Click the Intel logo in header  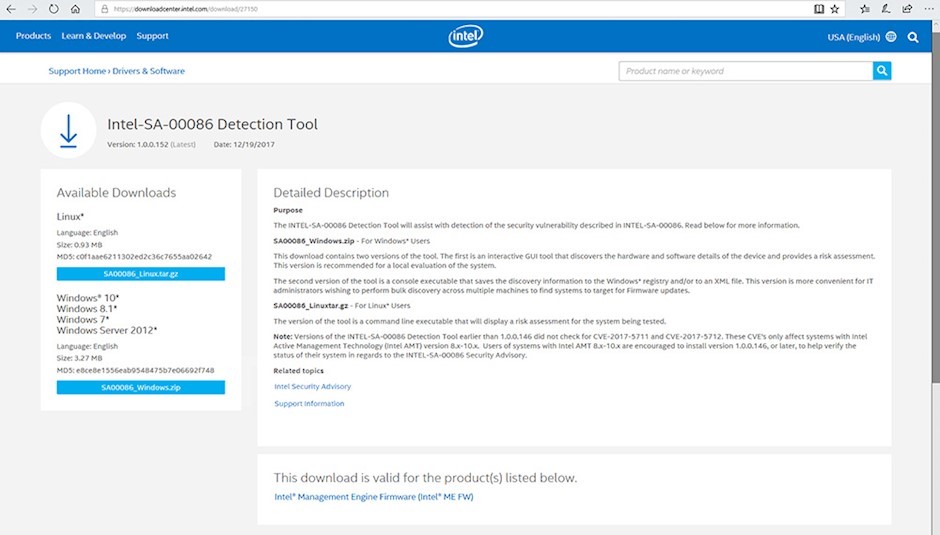click(x=466, y=36)
